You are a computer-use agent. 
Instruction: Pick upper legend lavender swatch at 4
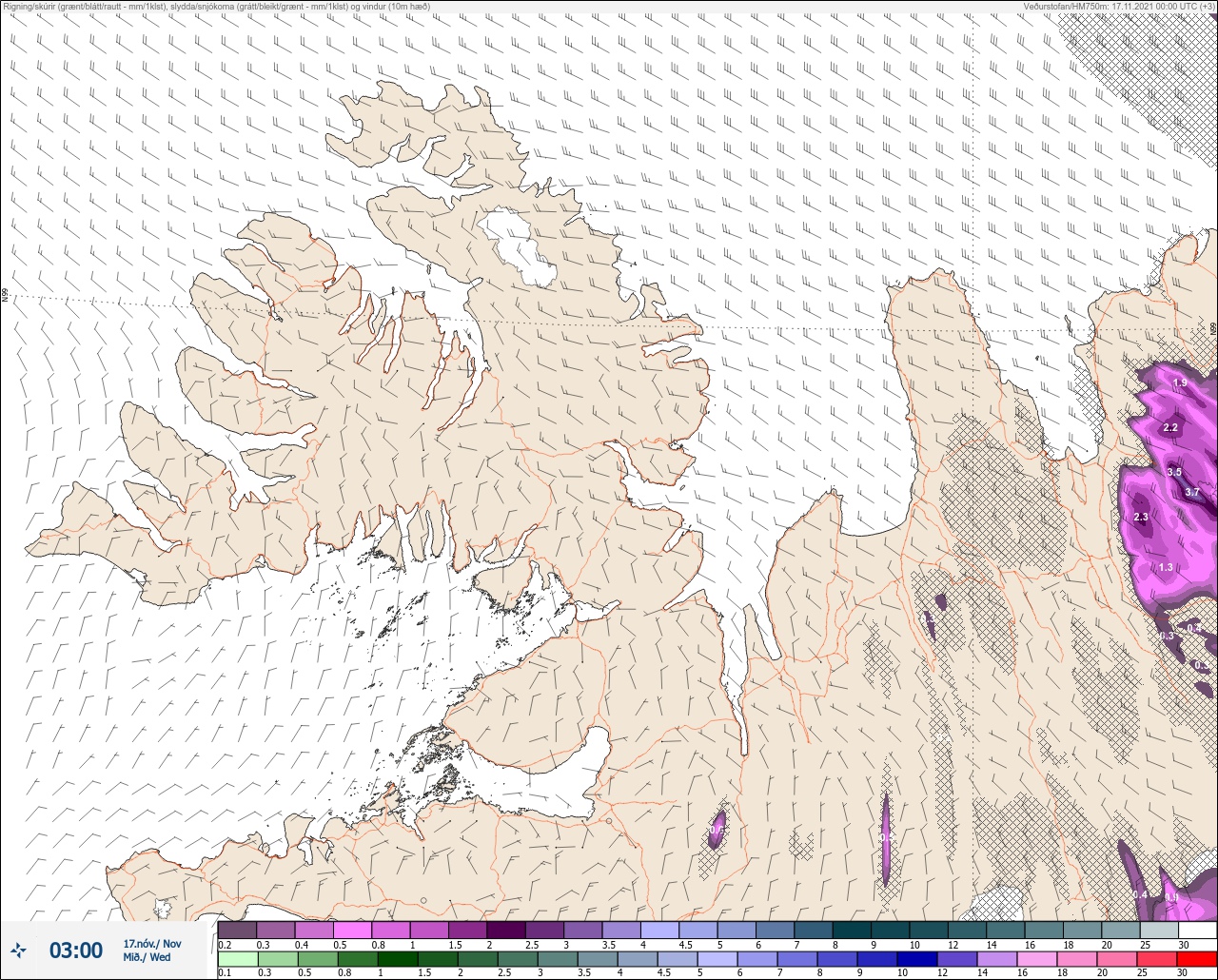659,930
